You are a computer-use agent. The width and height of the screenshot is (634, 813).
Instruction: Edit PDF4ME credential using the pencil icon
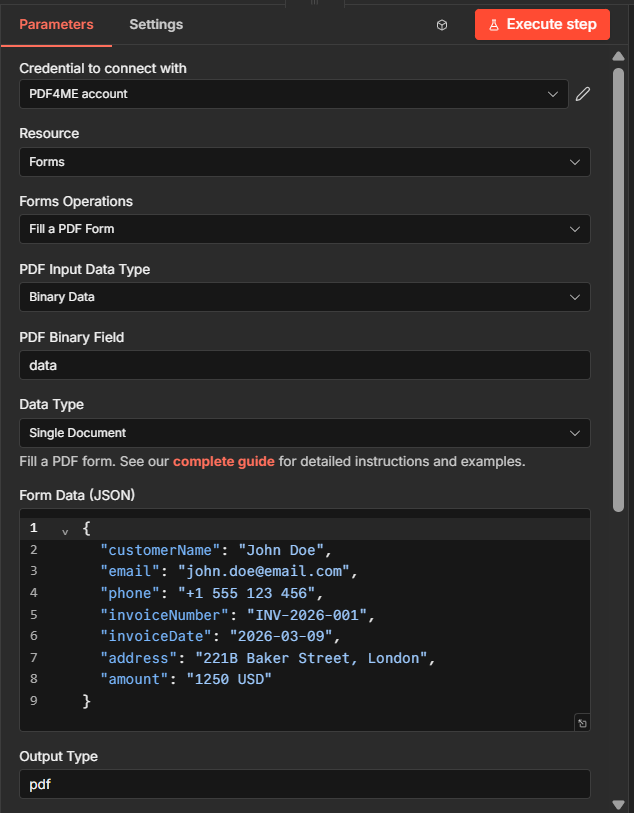coord(583,94)
